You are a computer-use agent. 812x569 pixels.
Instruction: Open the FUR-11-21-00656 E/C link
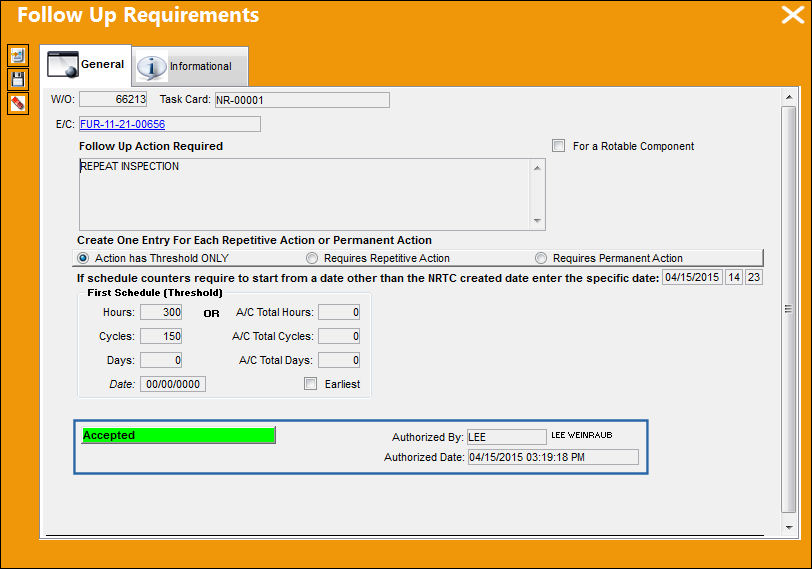[123, 124]
